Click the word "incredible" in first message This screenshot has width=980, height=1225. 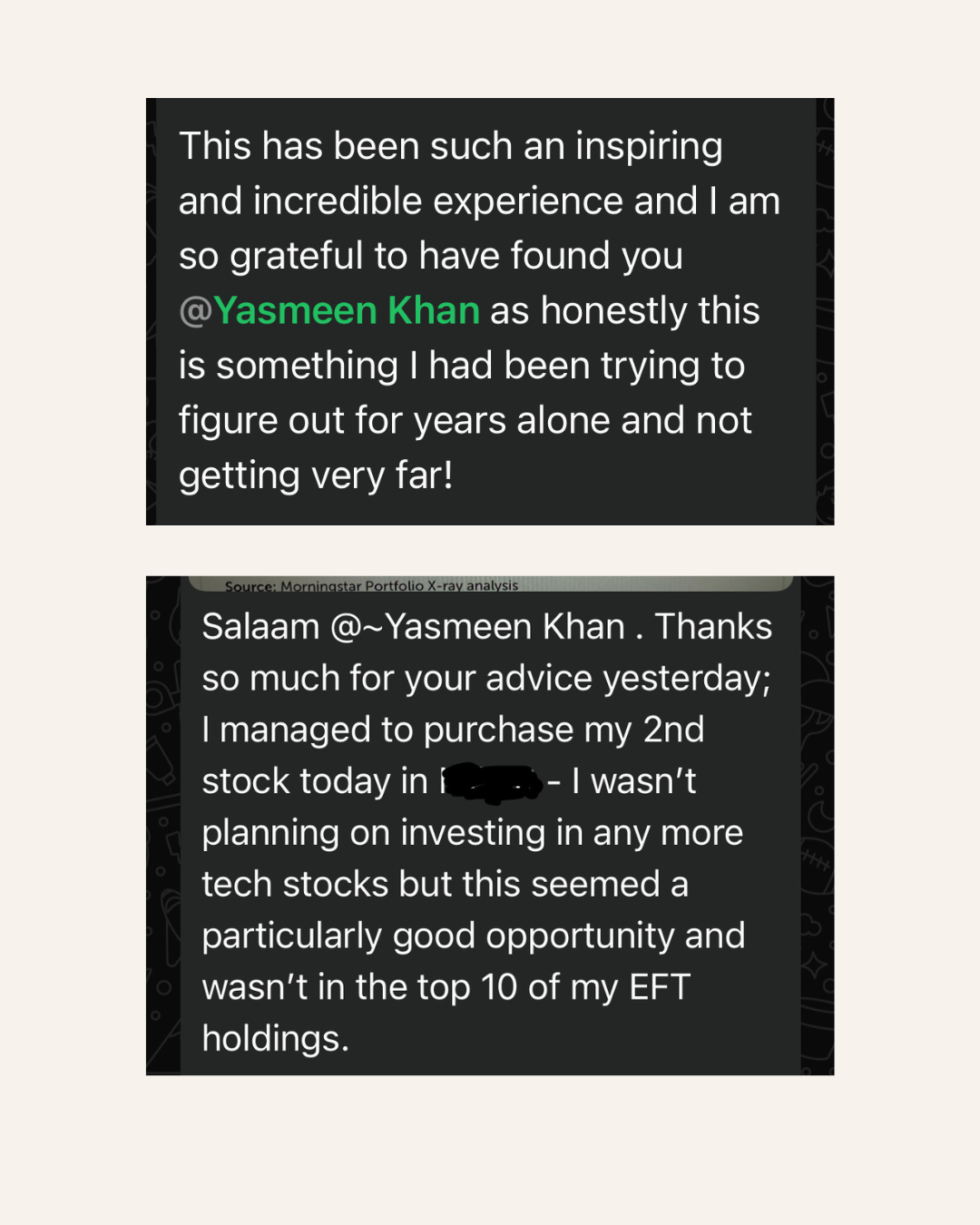[338, 201]
